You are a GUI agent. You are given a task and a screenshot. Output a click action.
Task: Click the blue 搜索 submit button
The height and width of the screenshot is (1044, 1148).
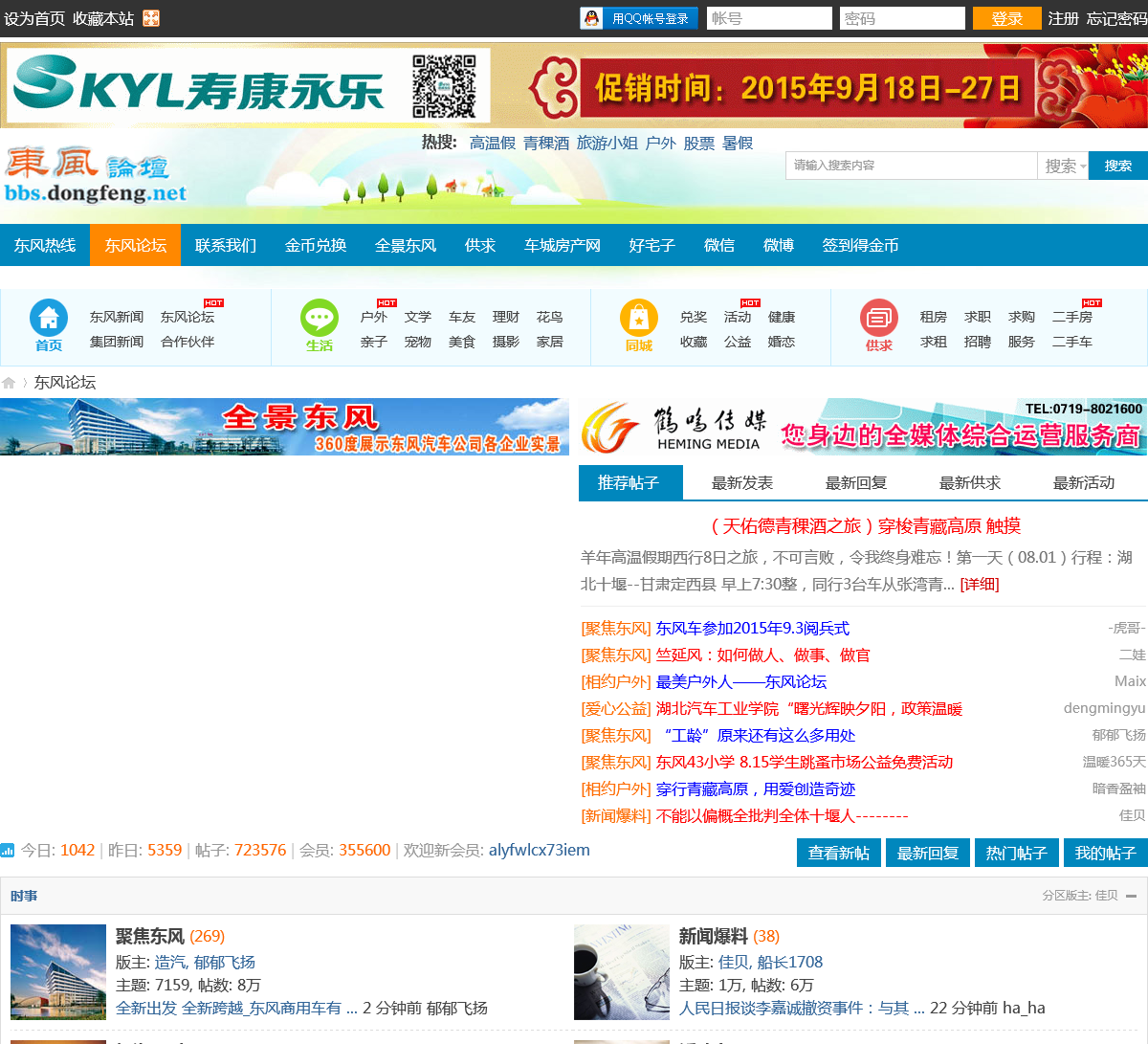click(1118, 166)
